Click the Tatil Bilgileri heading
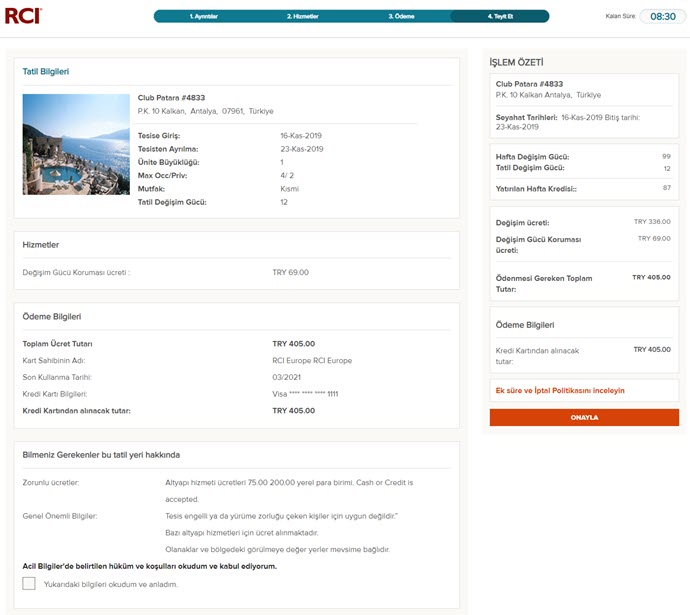This screenshot has width=690, height=615. pos(46,71)
